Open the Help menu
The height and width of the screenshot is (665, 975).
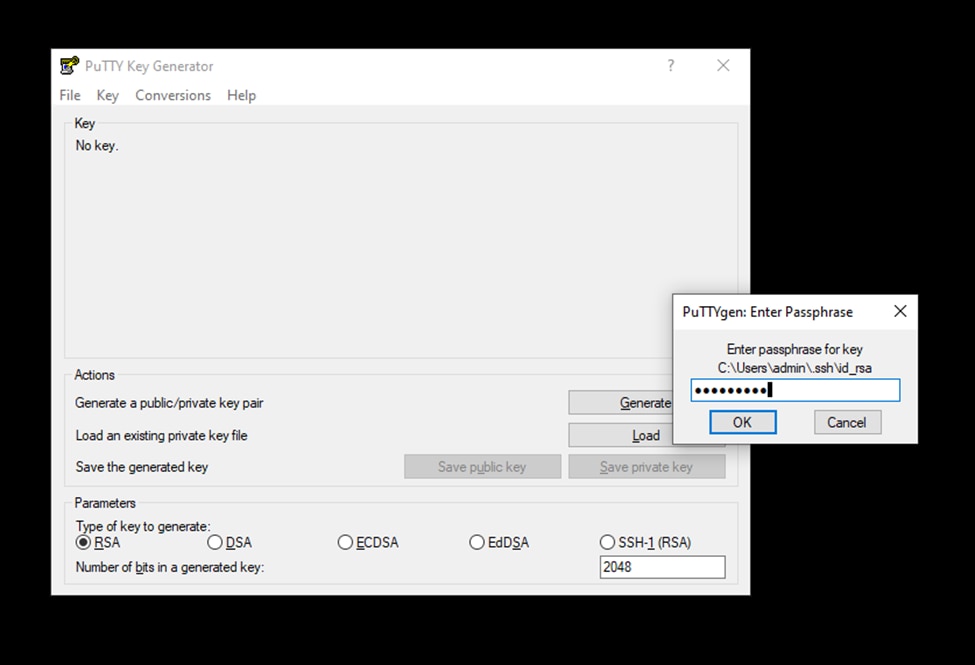click(241, 95)
